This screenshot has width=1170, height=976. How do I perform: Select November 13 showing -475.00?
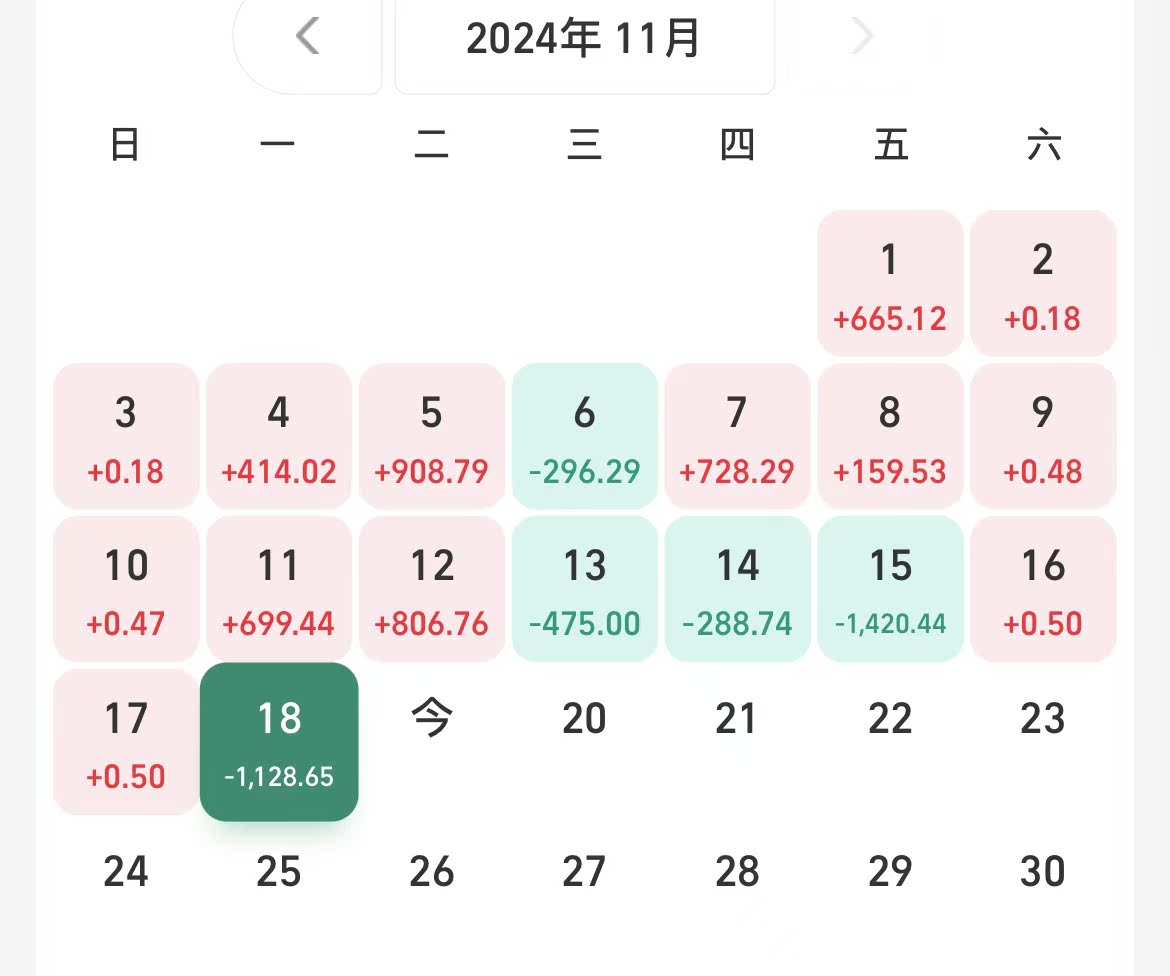[584, 588]
